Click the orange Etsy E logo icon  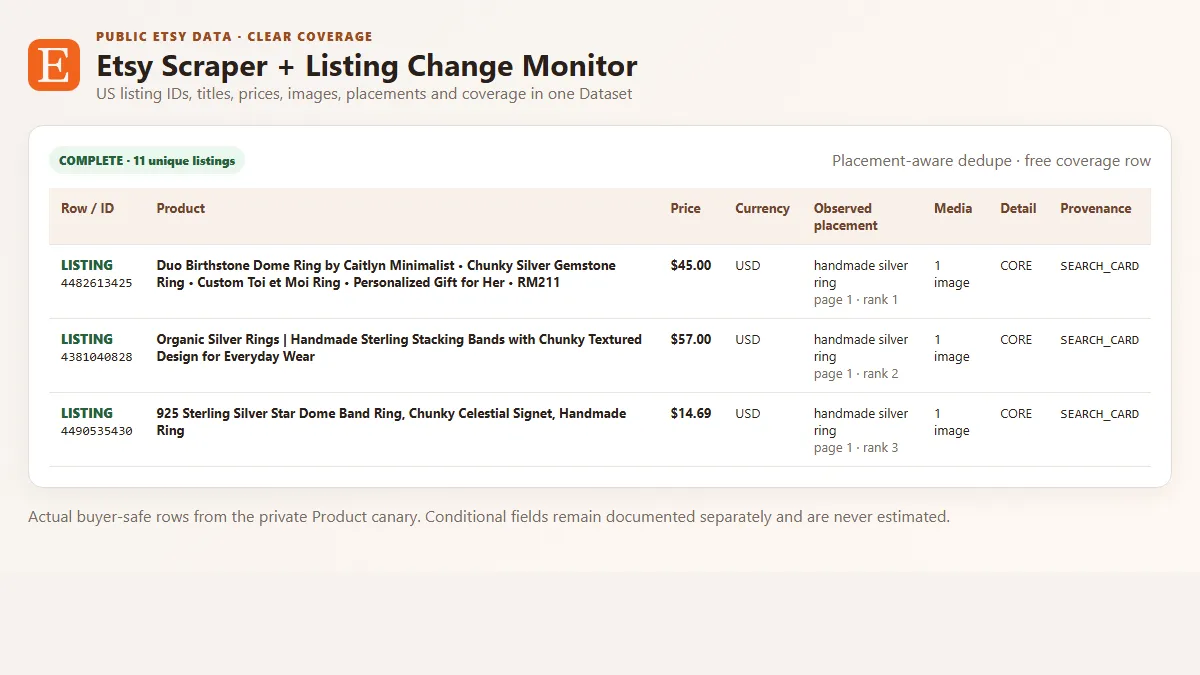pos(54,65)
